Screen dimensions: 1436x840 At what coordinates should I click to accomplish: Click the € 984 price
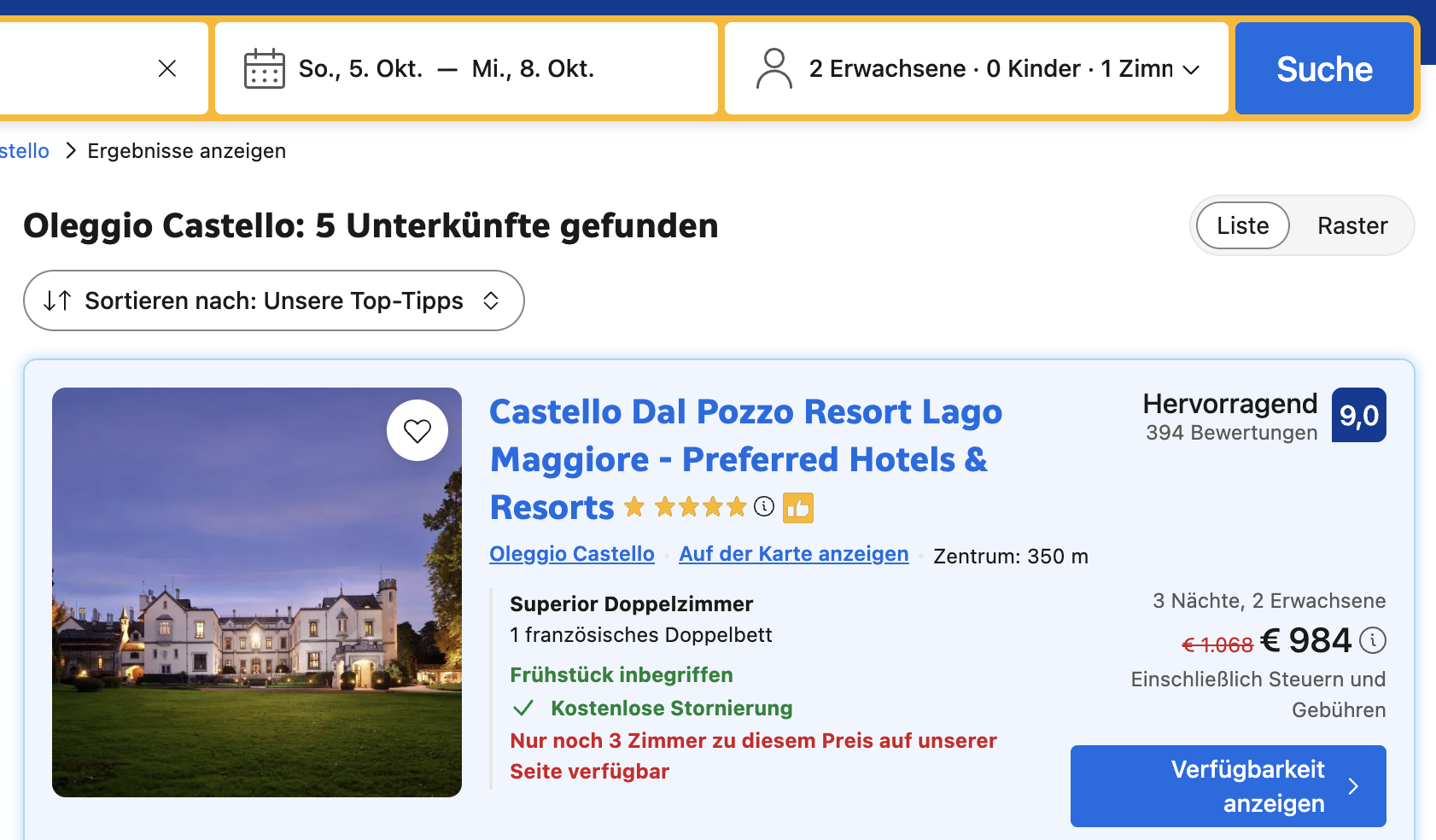tap(1306, 641)
